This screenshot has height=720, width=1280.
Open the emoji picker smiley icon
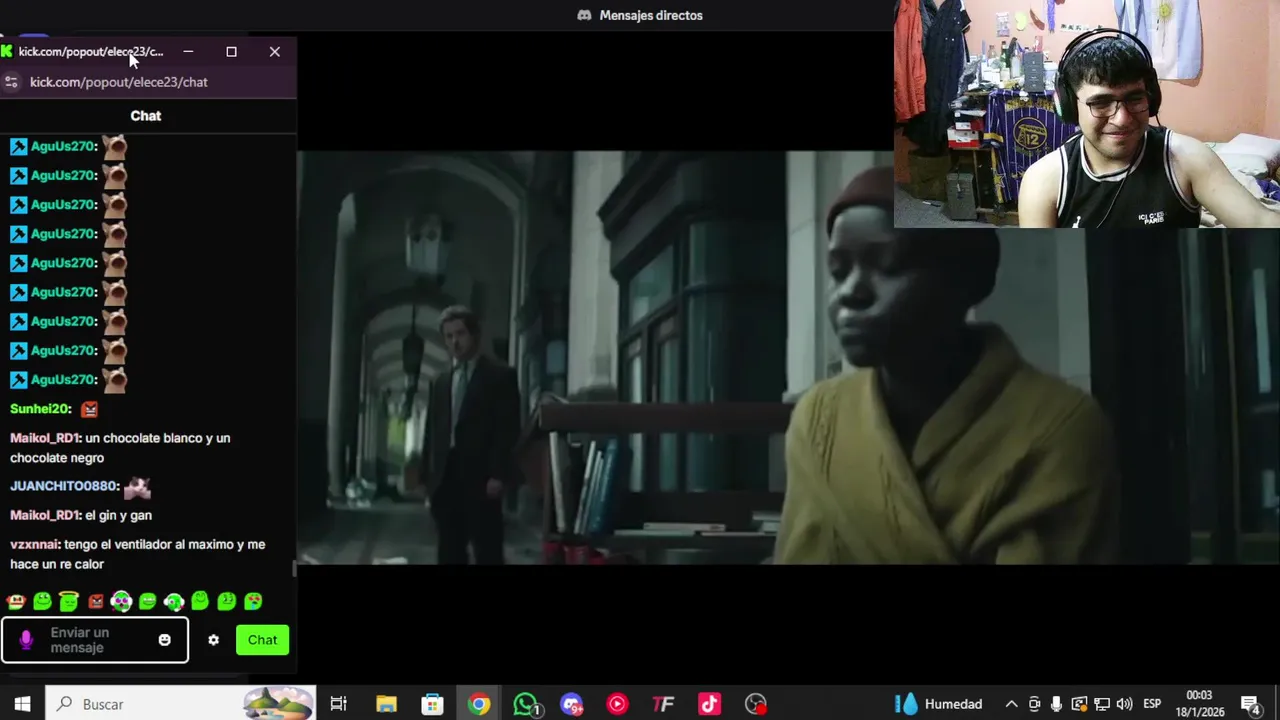165,640
